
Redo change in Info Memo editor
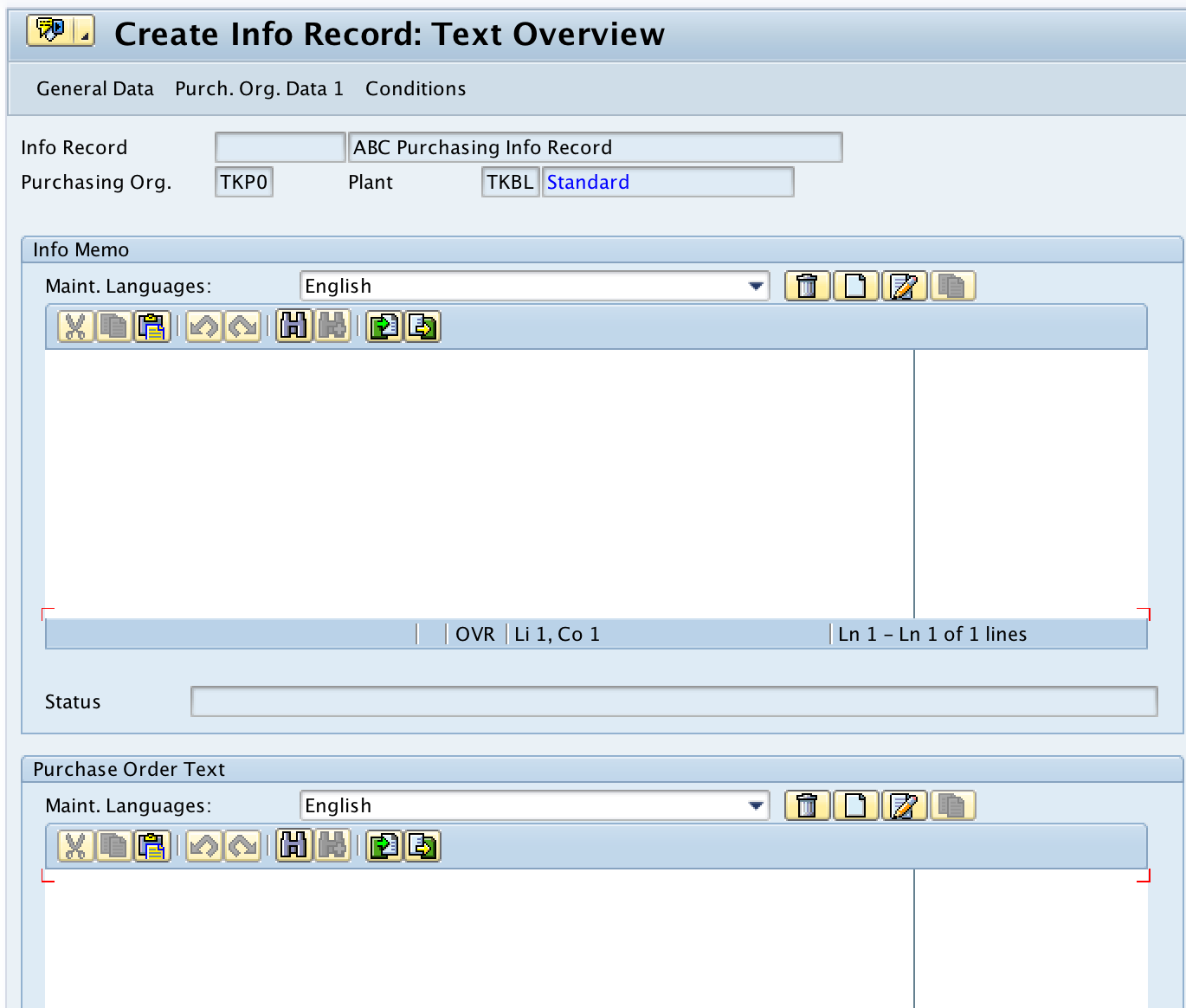pyautogui.click(x=242, y=326)
